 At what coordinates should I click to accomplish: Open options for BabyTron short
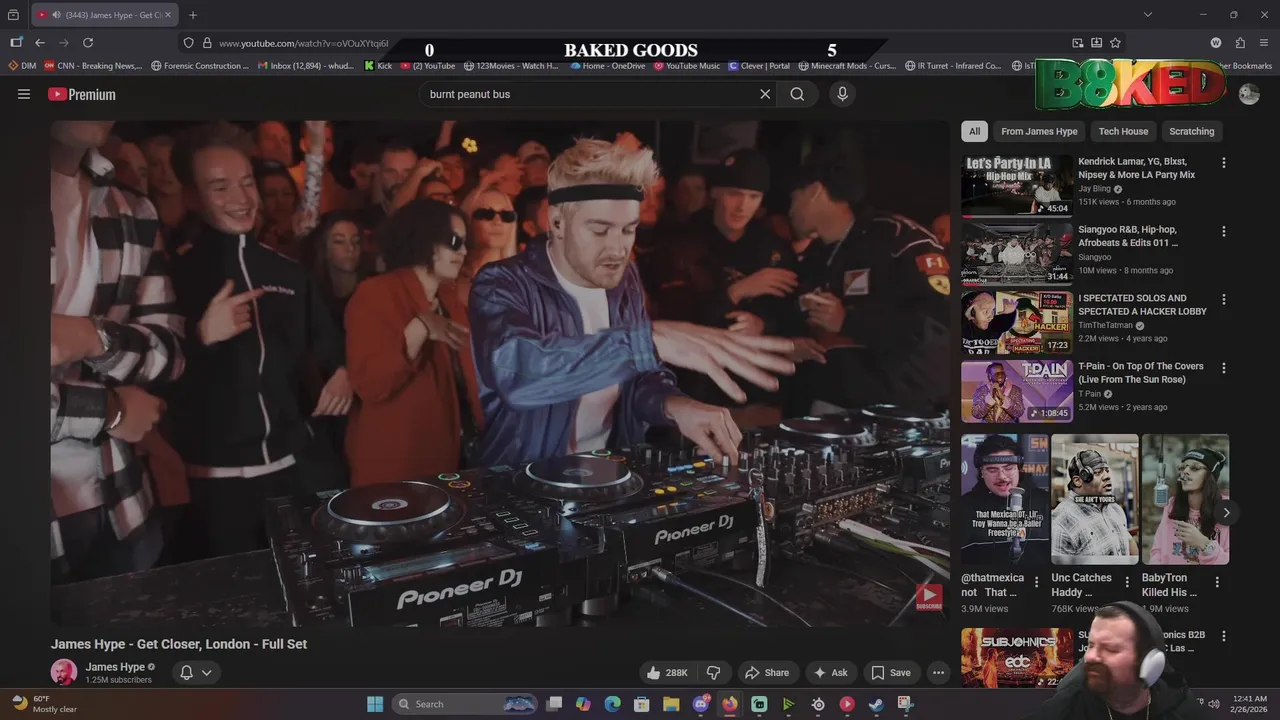(x=1217, y=582)
